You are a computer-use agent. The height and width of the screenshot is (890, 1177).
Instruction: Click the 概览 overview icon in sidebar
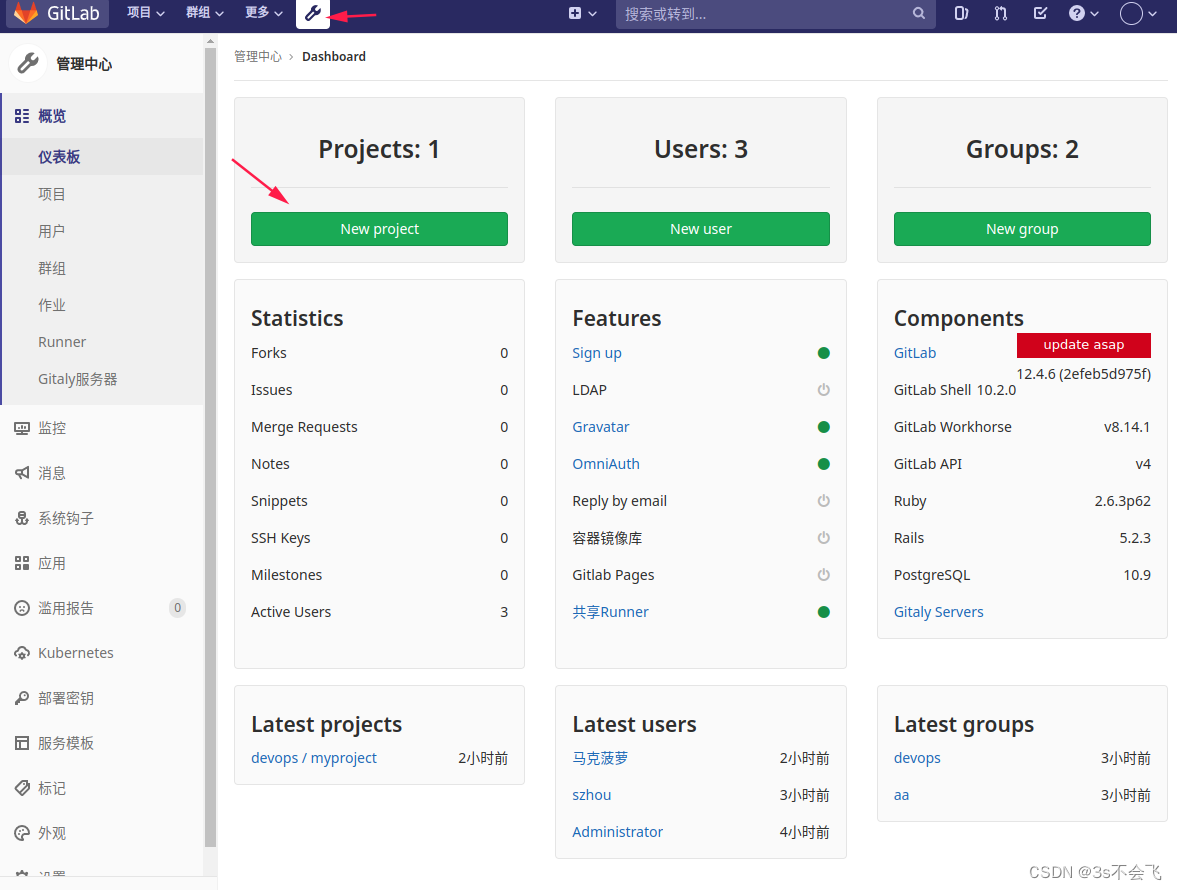click(22, 116)
